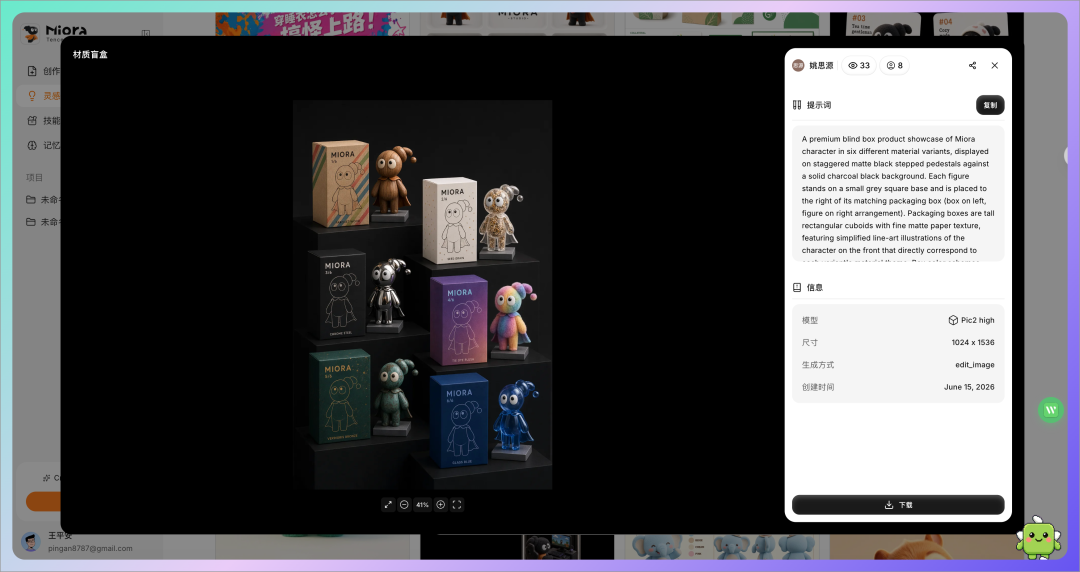
Task: Click the email pingan8787@gmail.com
Action: coord(90,549)
